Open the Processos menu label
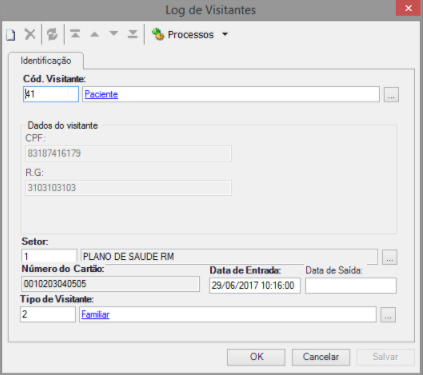The image size is (423, 375). point(190,34)
